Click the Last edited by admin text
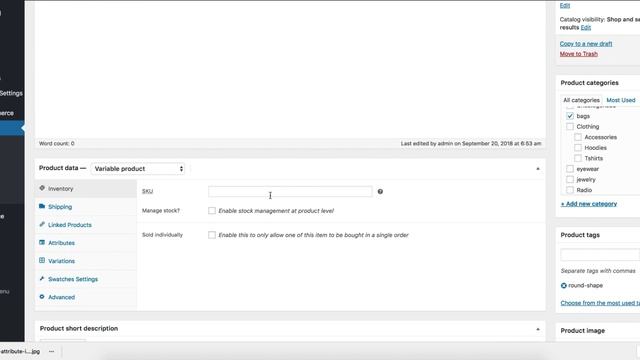This screenshot has width=640, height=360. 471,143
